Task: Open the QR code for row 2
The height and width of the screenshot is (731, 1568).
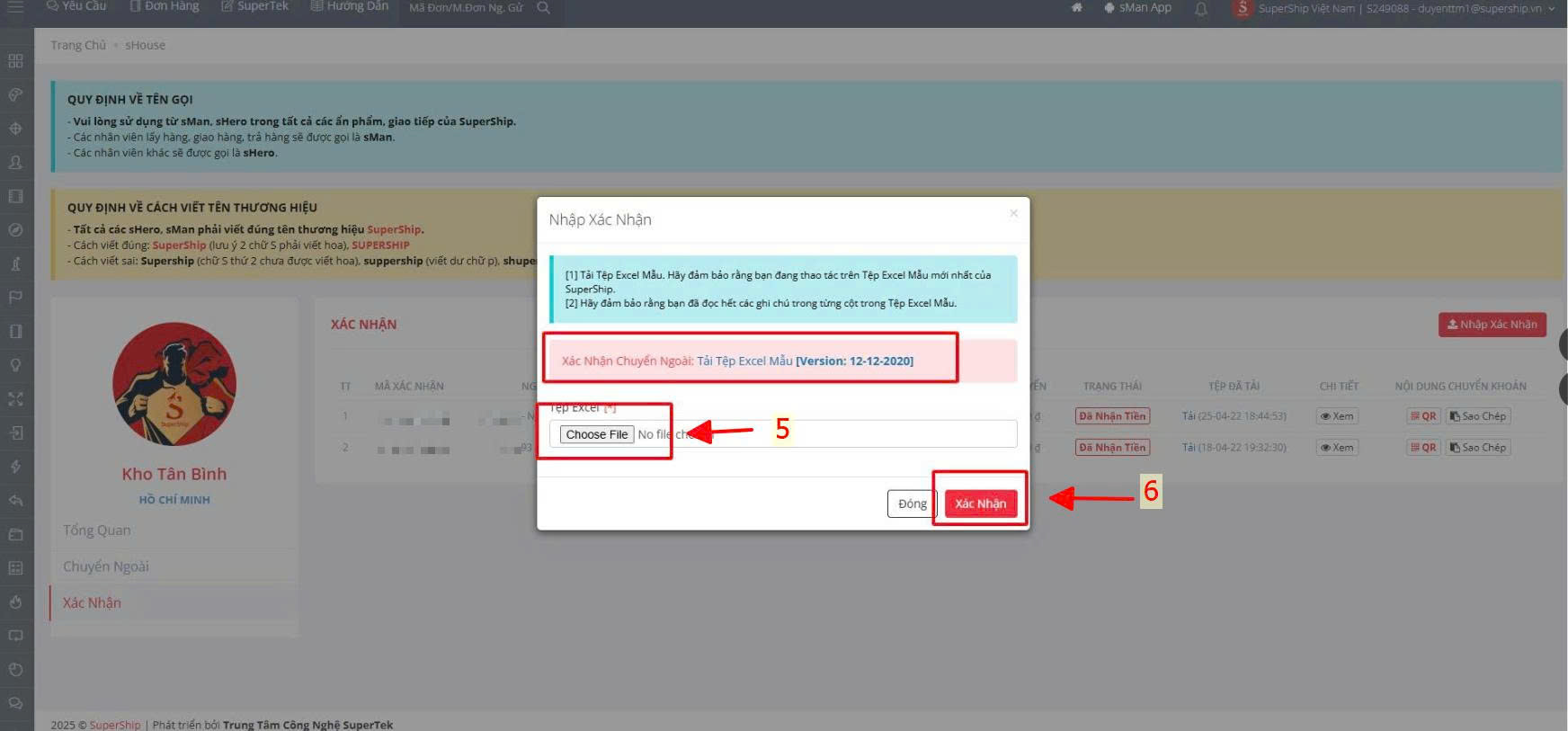Action: pos(1423,448)
